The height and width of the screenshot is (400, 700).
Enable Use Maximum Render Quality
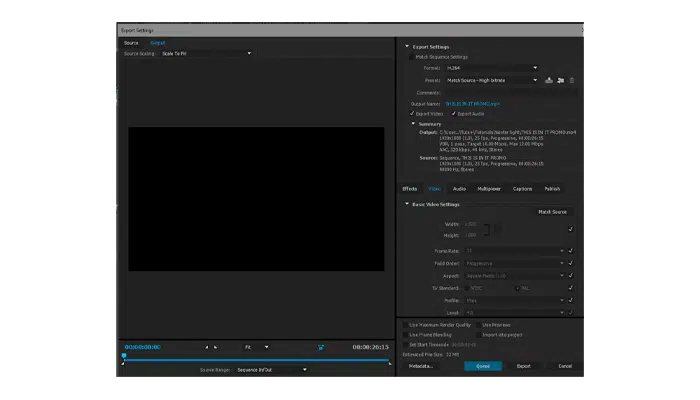point(405,325)
